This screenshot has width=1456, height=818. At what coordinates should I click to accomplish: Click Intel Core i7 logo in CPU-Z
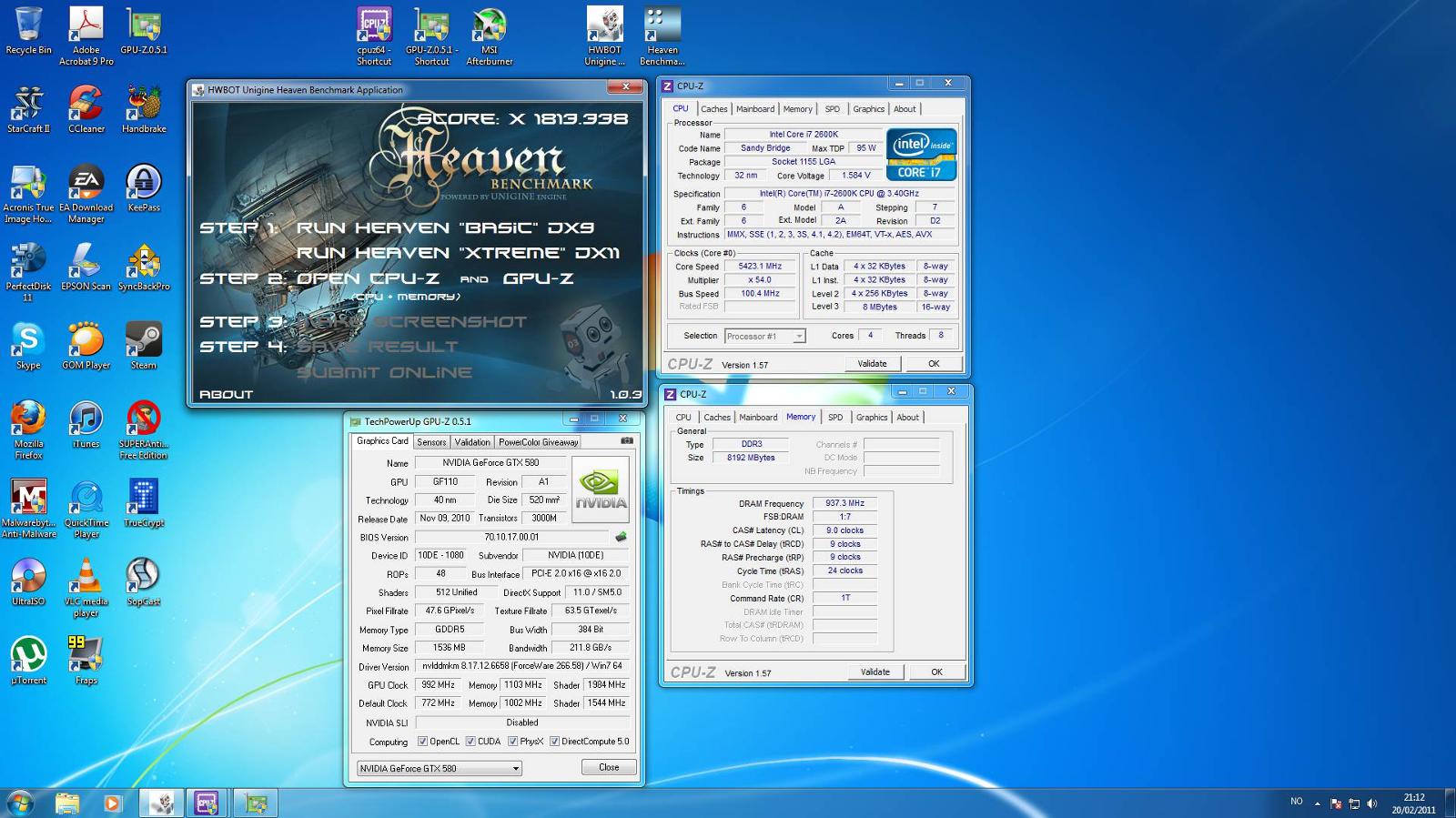(921, 154)
